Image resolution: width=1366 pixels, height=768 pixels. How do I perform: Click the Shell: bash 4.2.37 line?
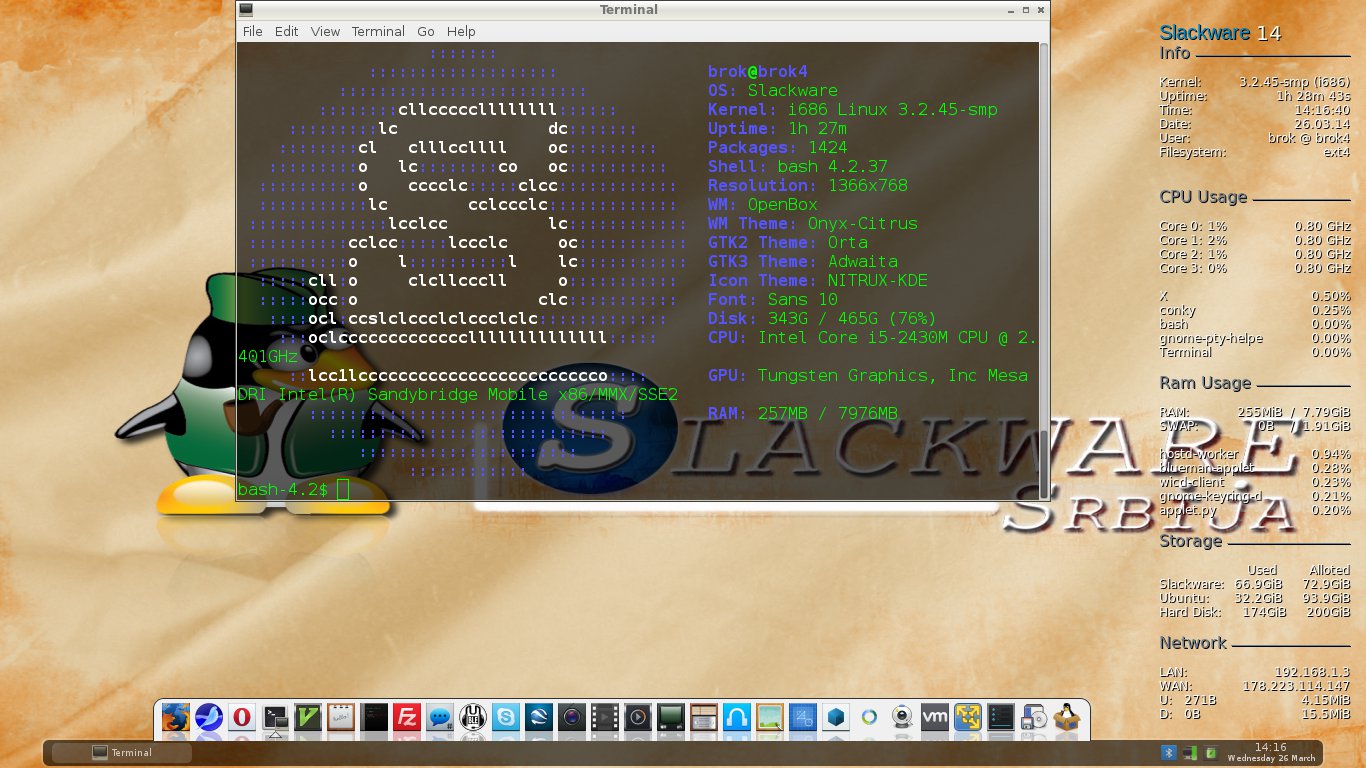pyautogui.click(x=798, y=167)
